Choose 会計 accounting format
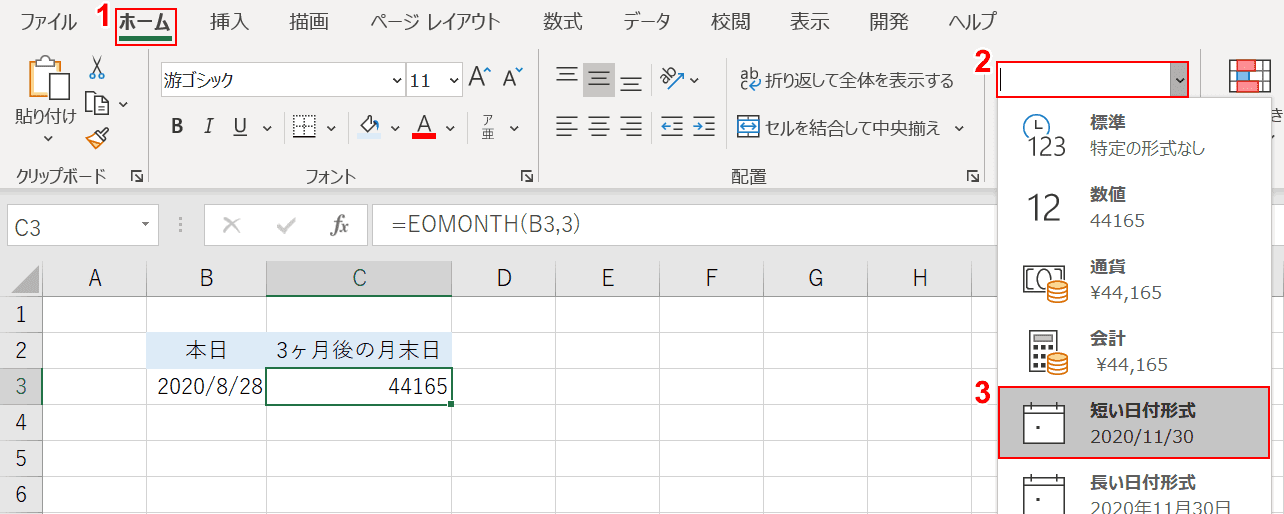 click(1134, 351)
